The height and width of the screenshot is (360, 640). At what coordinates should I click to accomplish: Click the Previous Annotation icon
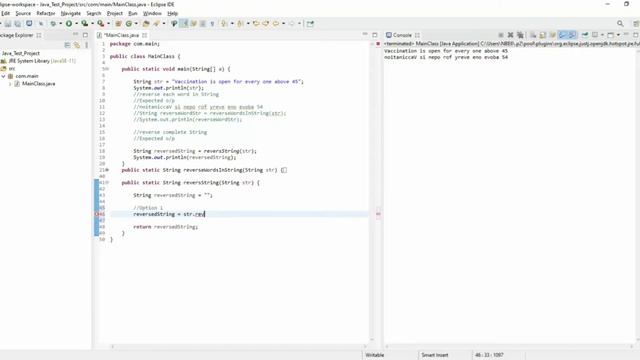(x=240, y=24)
